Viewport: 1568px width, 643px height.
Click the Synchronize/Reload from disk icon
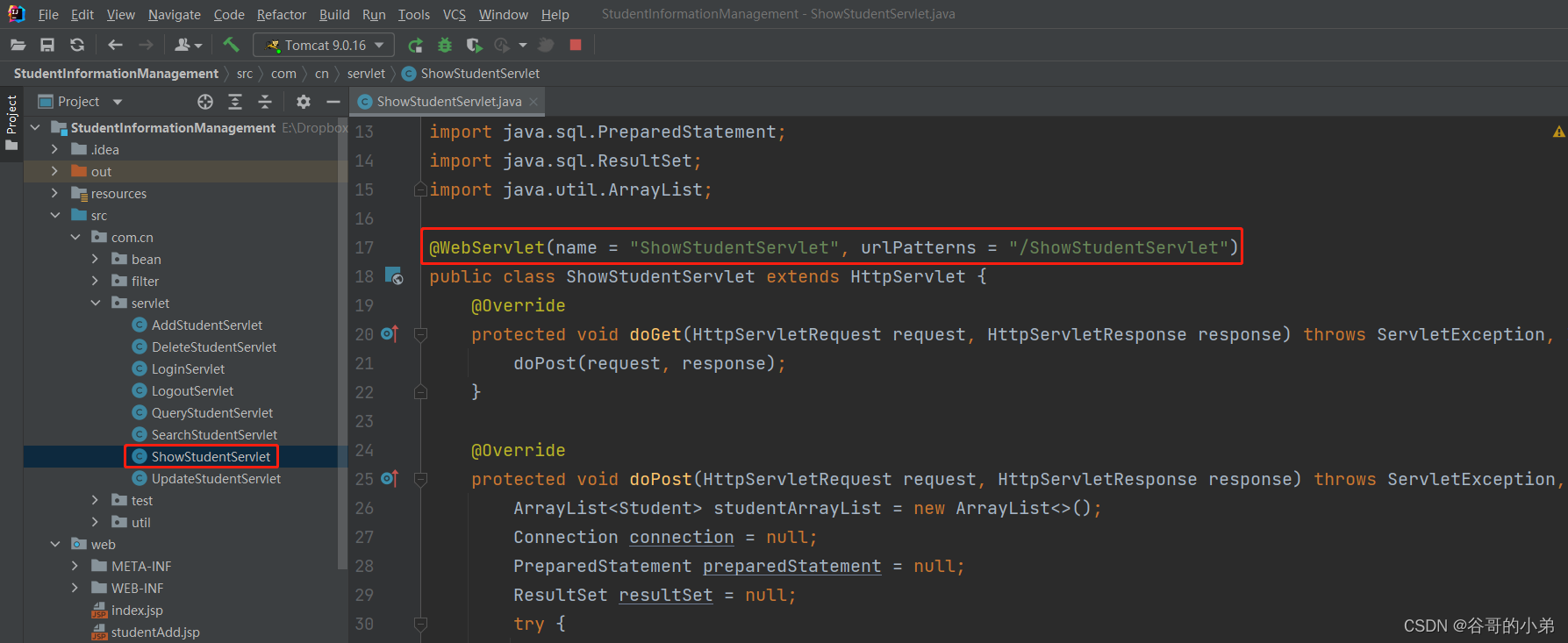point(77,45)
